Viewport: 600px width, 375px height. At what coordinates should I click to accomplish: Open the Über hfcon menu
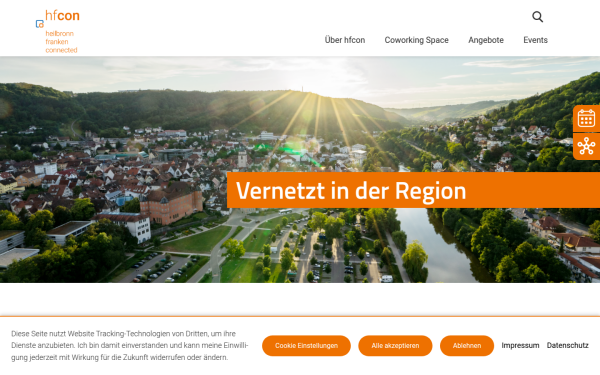345,40
